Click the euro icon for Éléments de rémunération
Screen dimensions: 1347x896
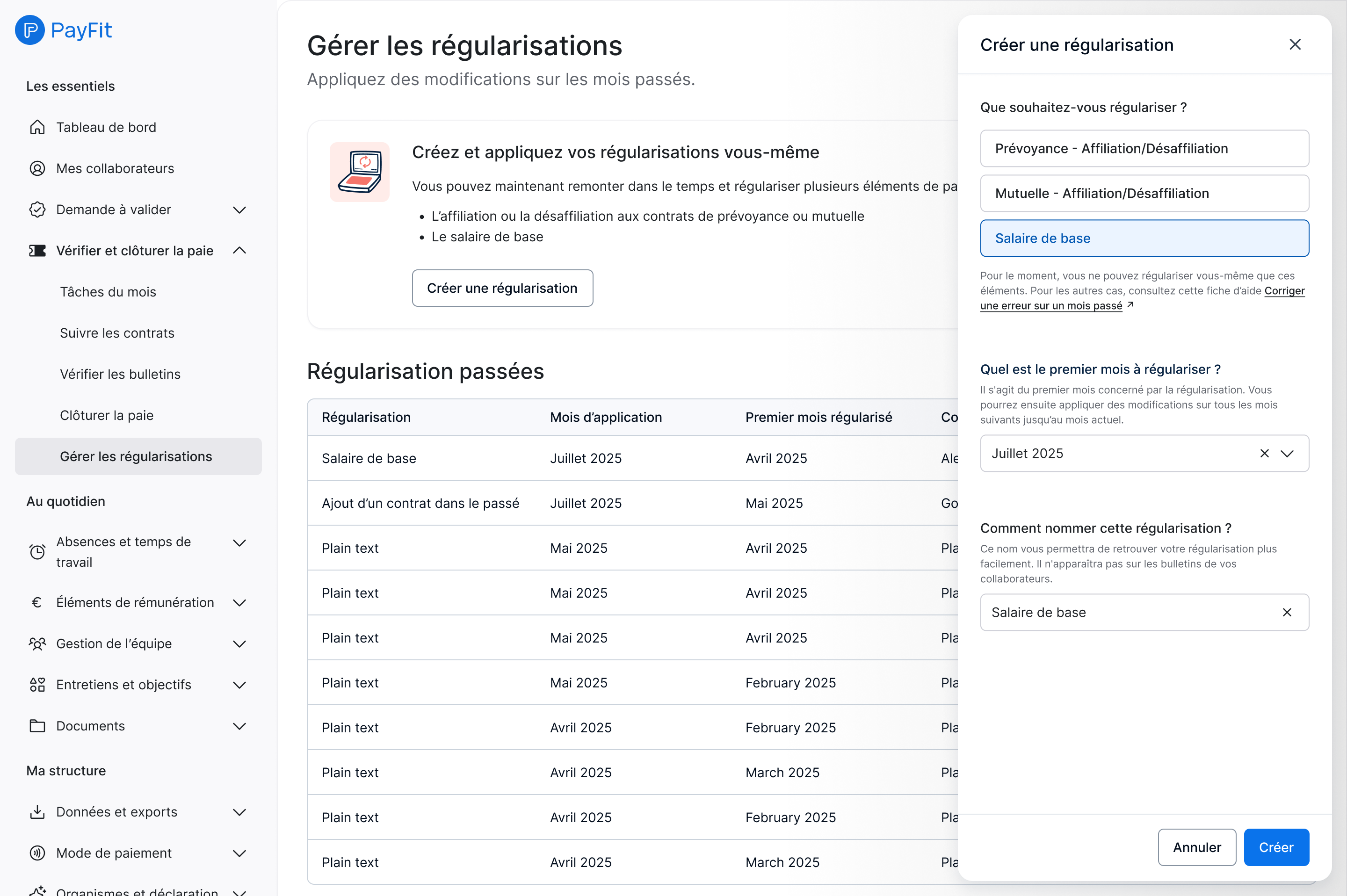37,602
